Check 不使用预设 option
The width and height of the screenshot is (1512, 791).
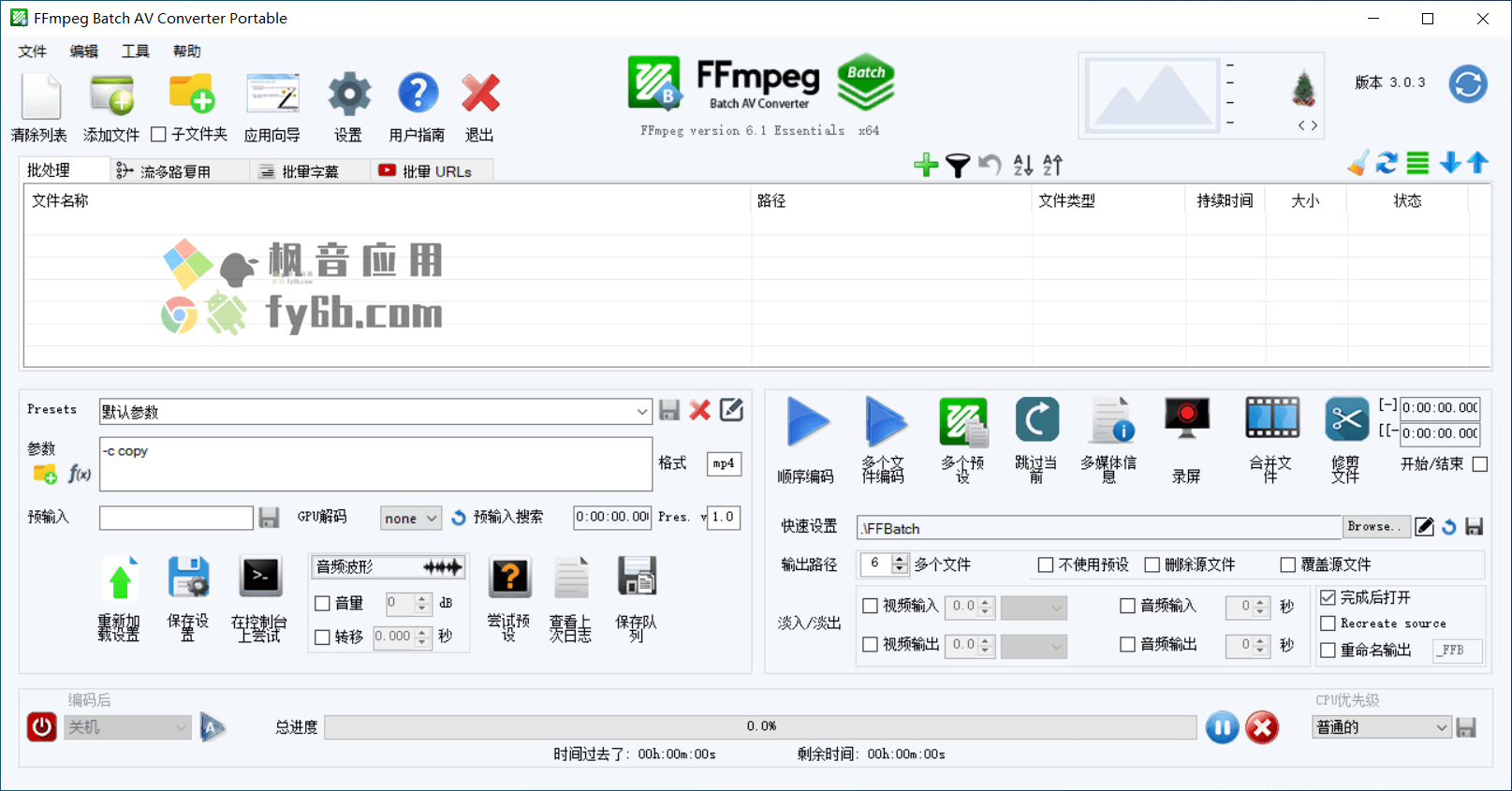(1046, 564)
